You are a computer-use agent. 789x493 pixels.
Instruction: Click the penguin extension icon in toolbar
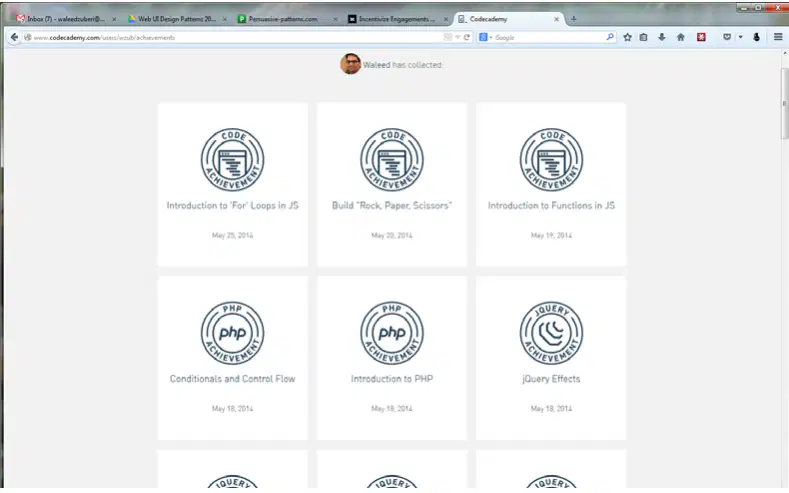click(756, 37)
